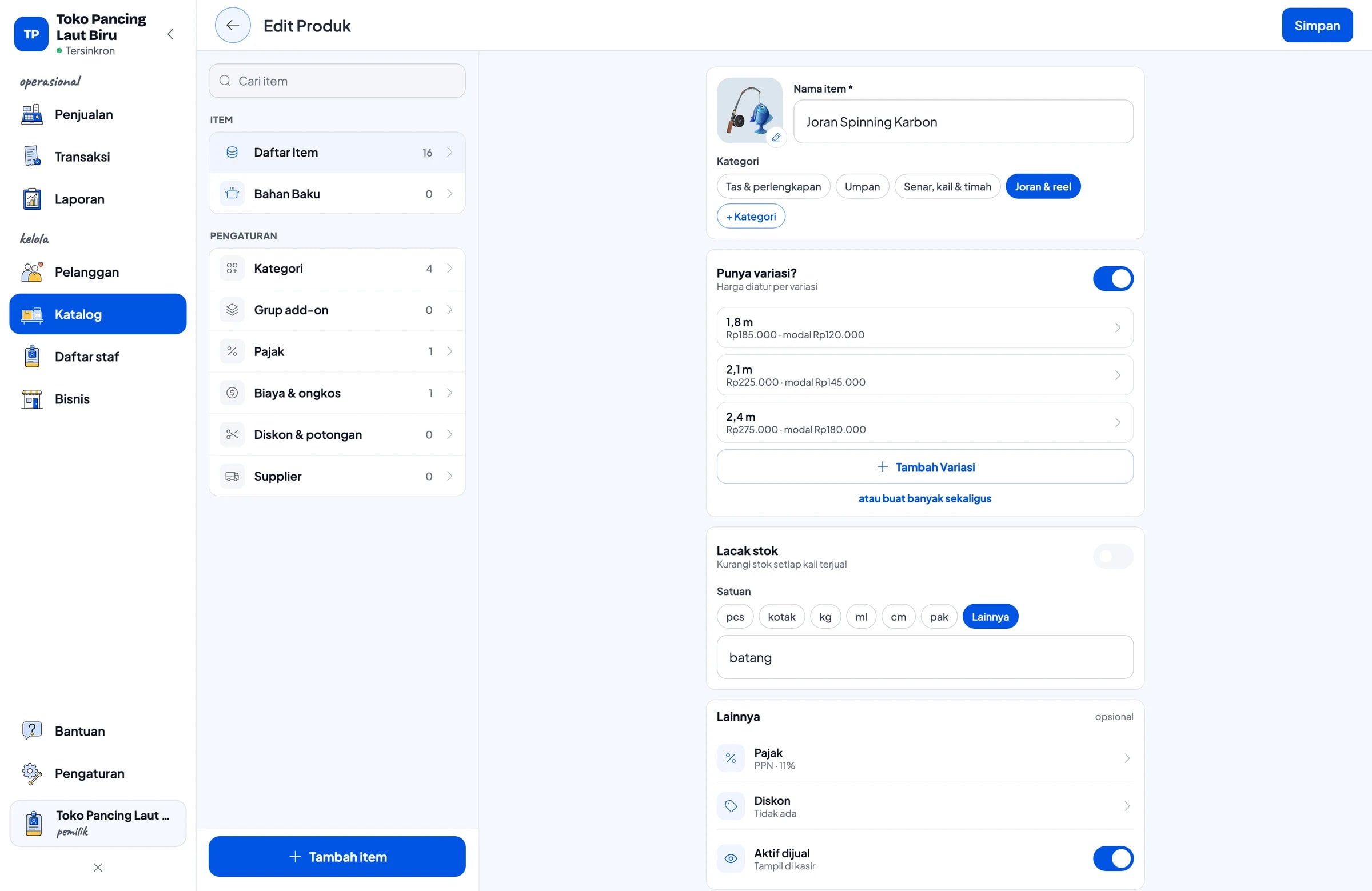Image resolution: width=1372 pixels, height=891 pixels.
Task: Click the back arrow beside Edit Produk
Action: pos(232,25)
